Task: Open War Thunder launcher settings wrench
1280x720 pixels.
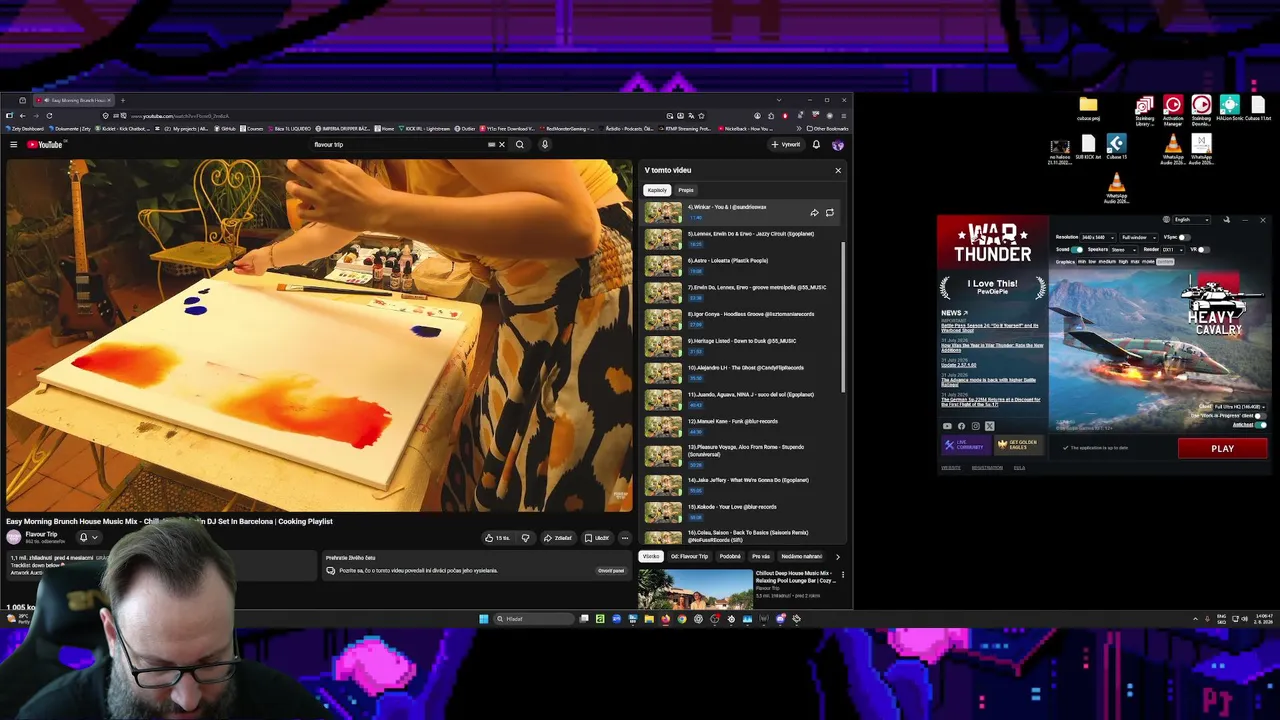Action: click(1226, 220)
